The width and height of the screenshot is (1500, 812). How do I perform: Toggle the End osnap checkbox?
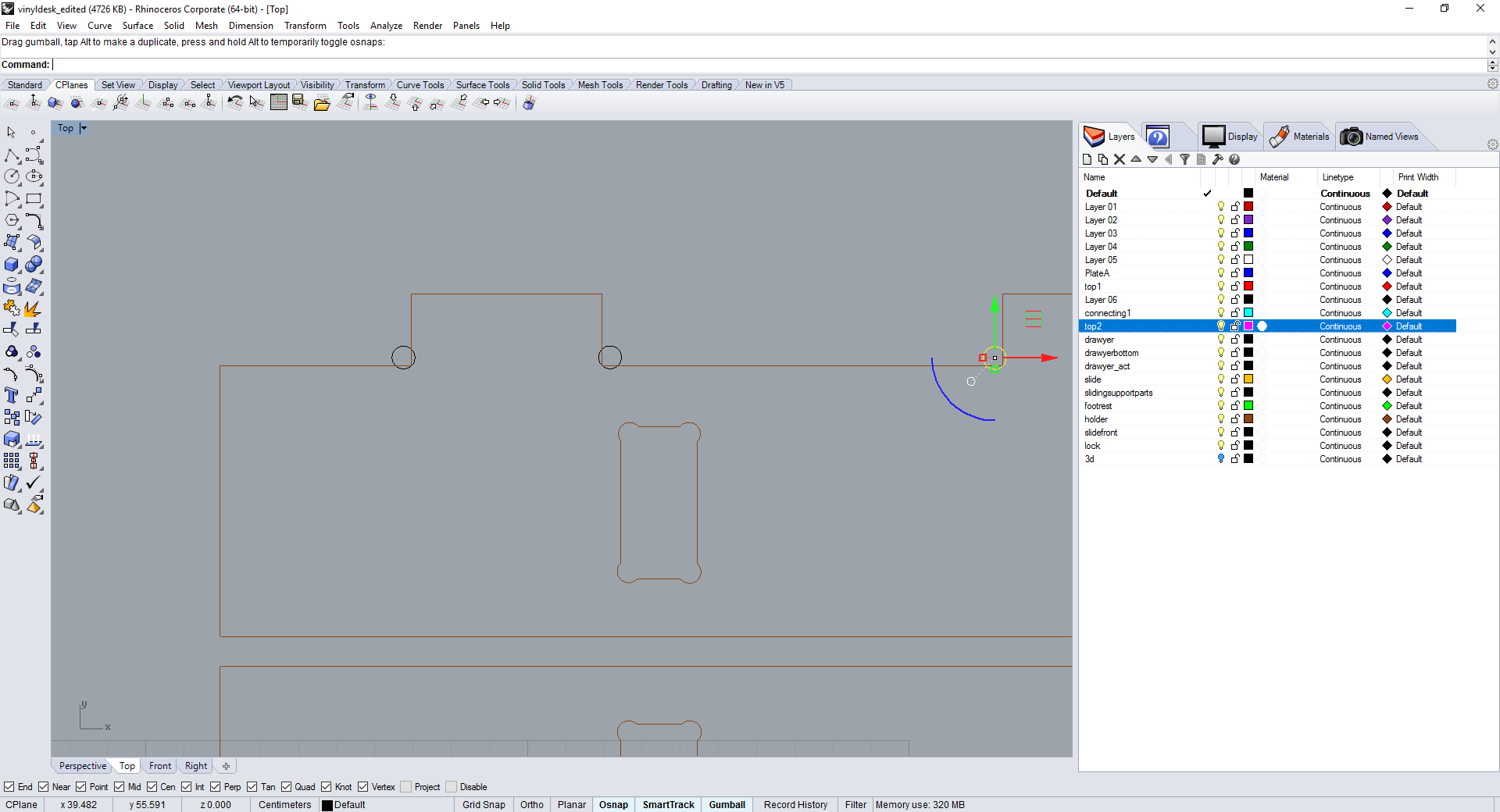(9, 787)
